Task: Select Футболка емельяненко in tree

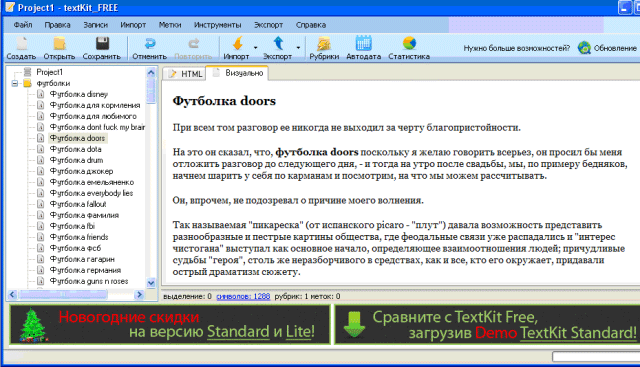Action: [91, 182]
